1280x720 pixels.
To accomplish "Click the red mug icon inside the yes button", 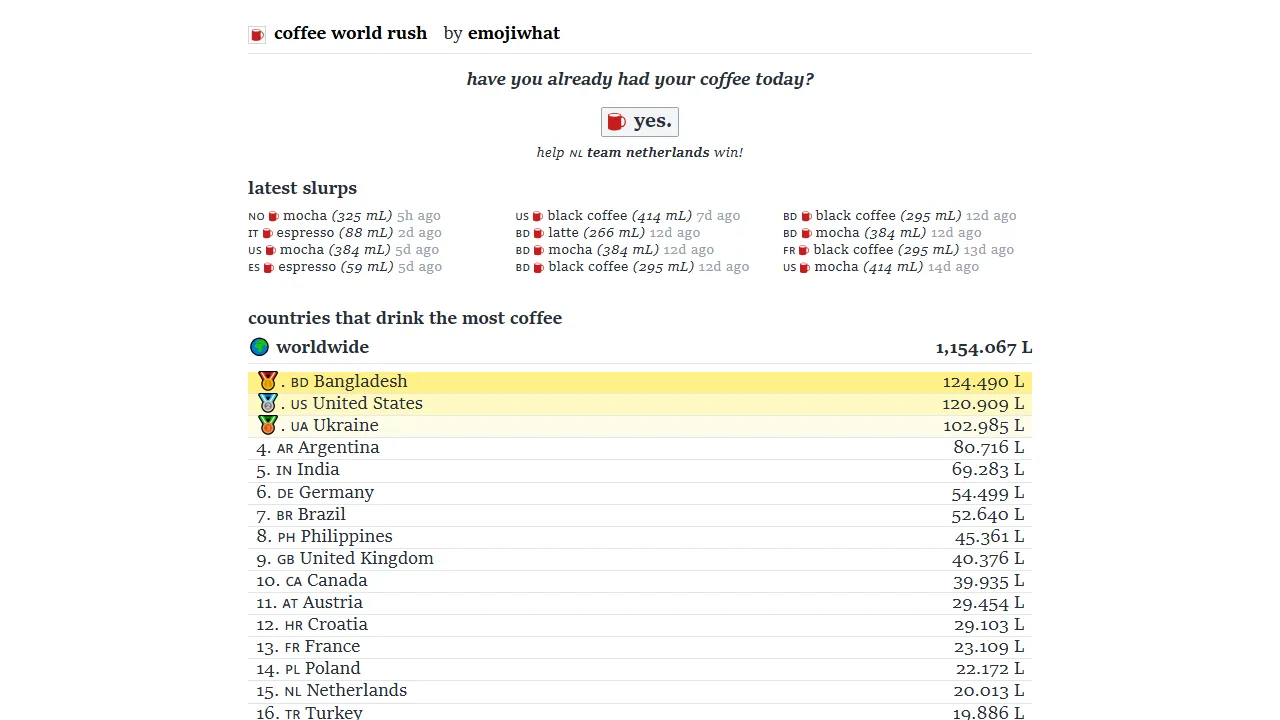I will pyautogui.click(x=616, y=121).
